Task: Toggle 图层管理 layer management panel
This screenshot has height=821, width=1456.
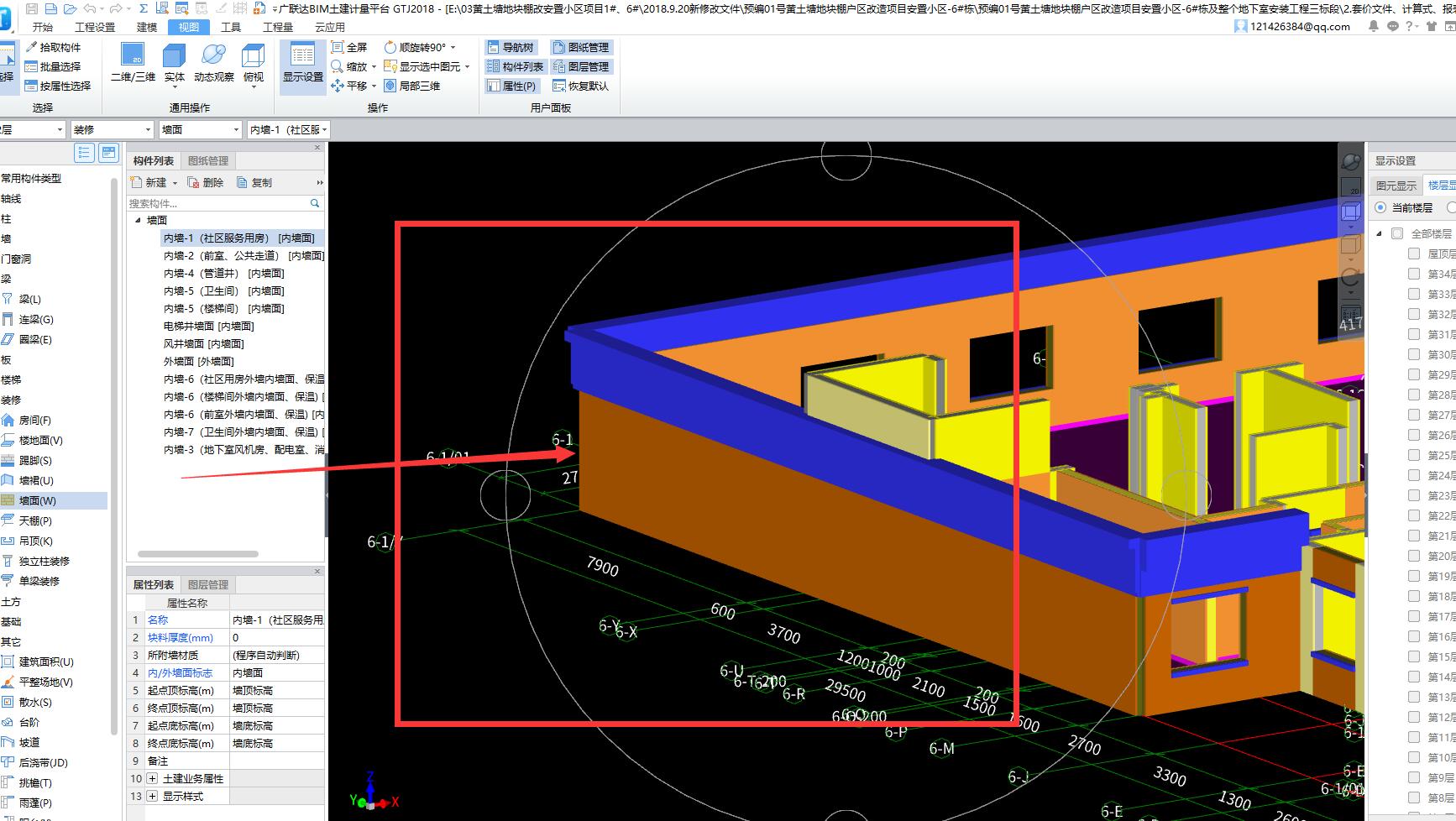Action: click(581, 66)
